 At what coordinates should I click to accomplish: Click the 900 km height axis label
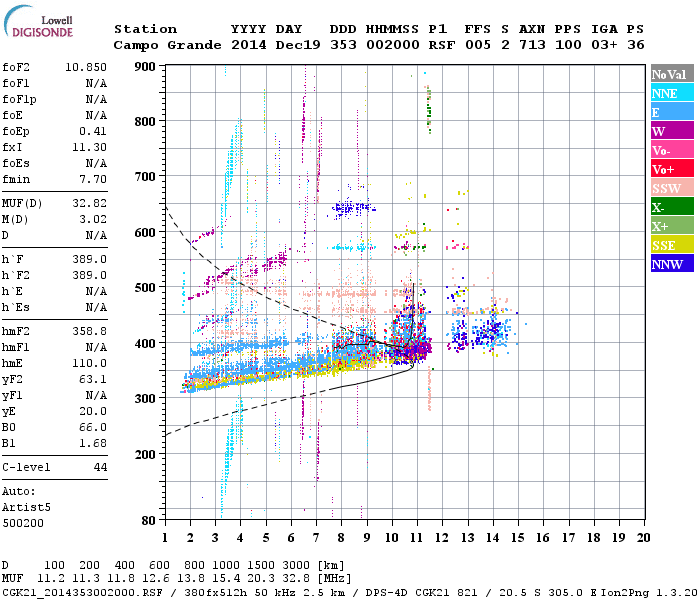tap(145, 67)
